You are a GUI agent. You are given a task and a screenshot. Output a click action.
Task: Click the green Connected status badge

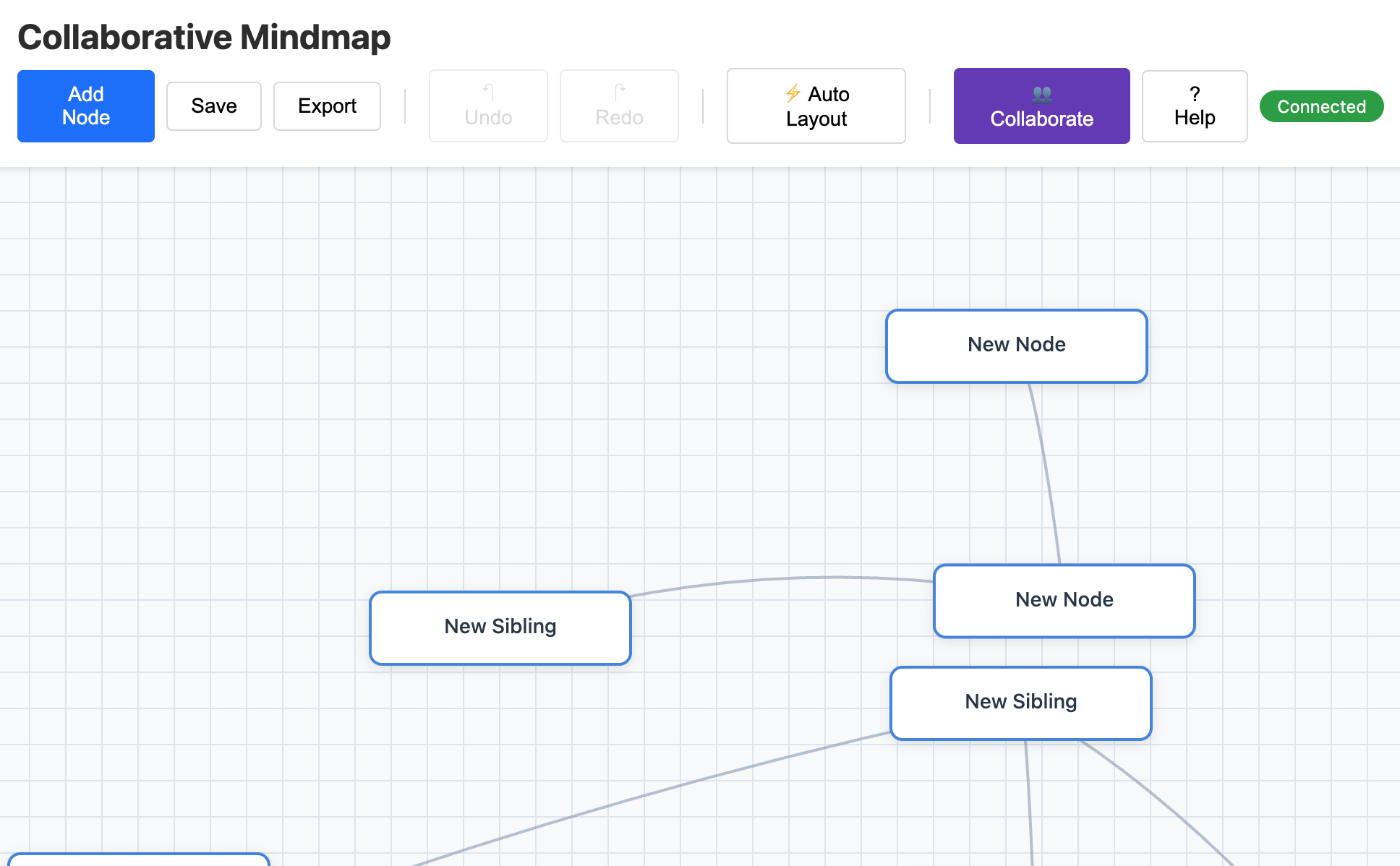(x=1322, y=106)
